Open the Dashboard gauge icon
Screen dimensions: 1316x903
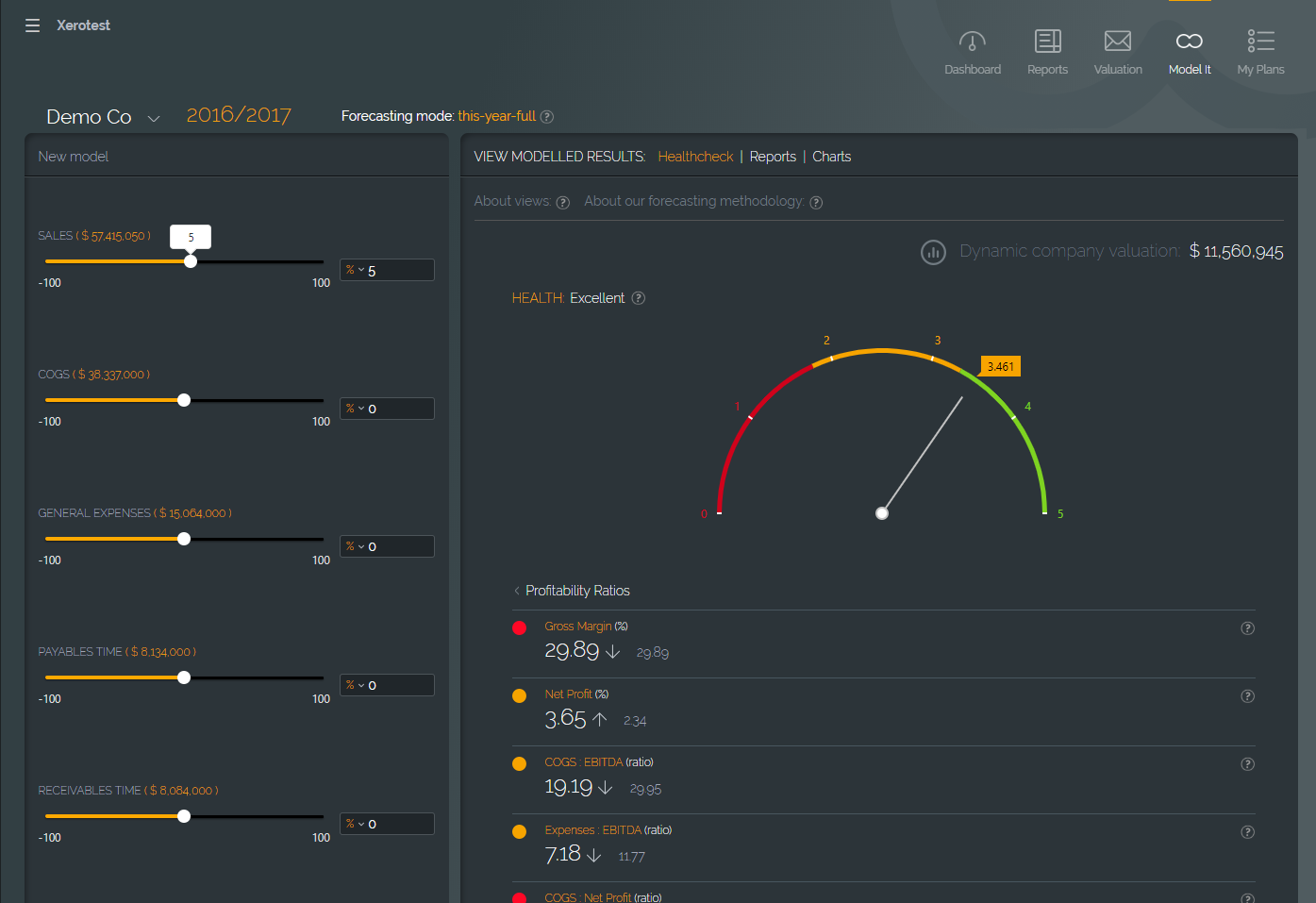(972, 42)
